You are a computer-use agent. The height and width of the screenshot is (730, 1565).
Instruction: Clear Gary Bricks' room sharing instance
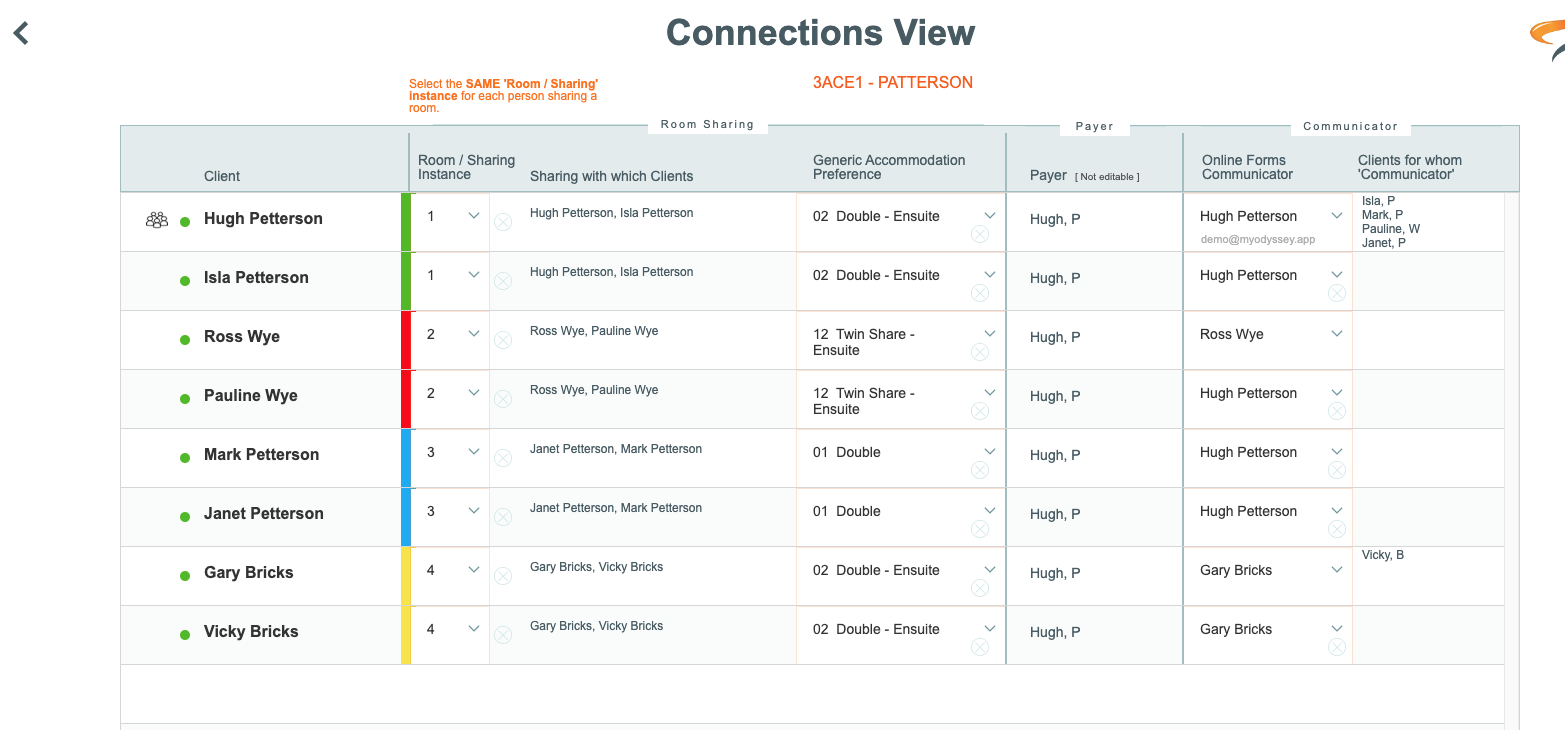[x=503, y=576]
